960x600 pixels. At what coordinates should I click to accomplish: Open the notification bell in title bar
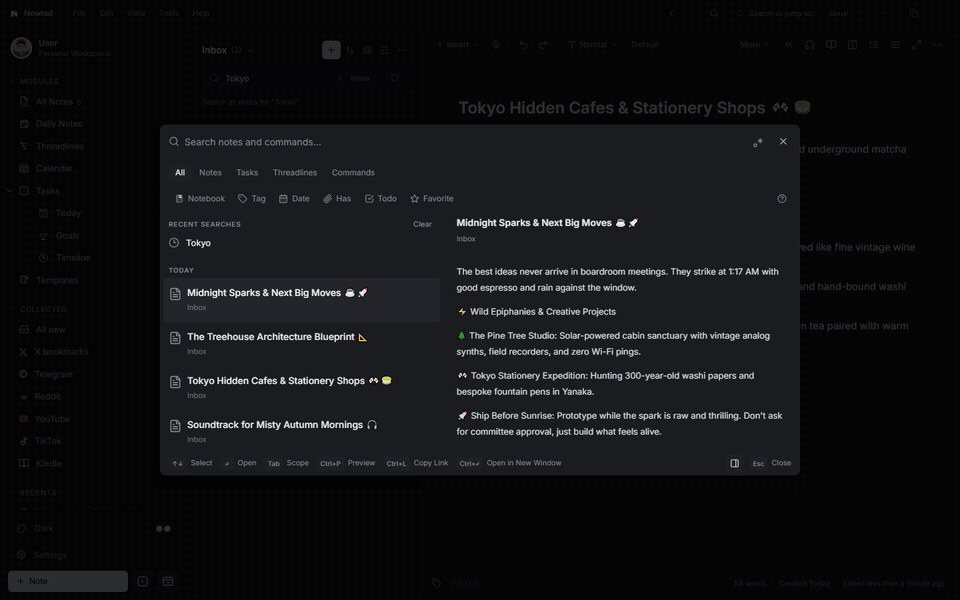click(x=714, y=13)
